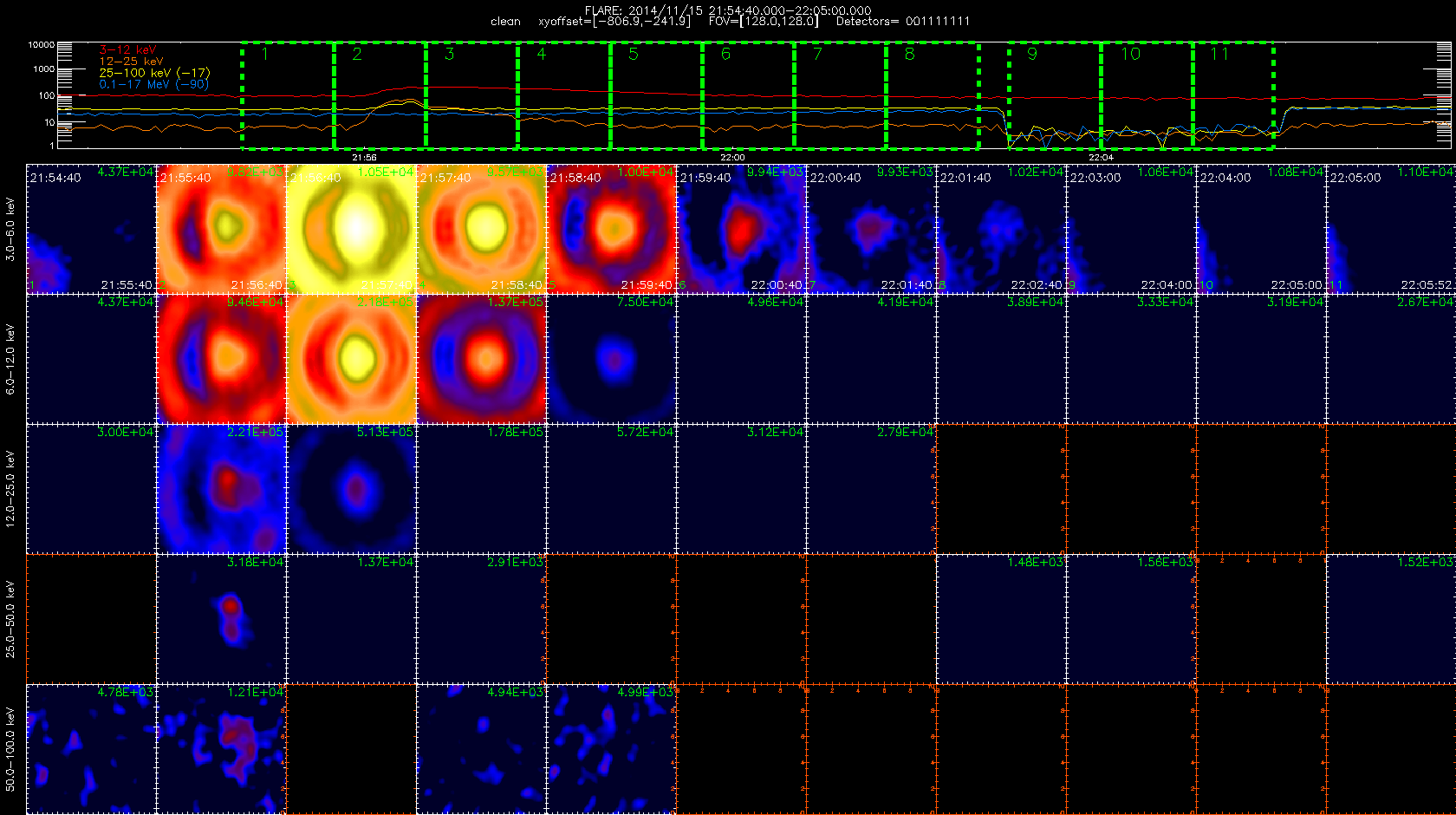Open the 3.0-6.0 keV image starting 22:00:40

[871, 229]
